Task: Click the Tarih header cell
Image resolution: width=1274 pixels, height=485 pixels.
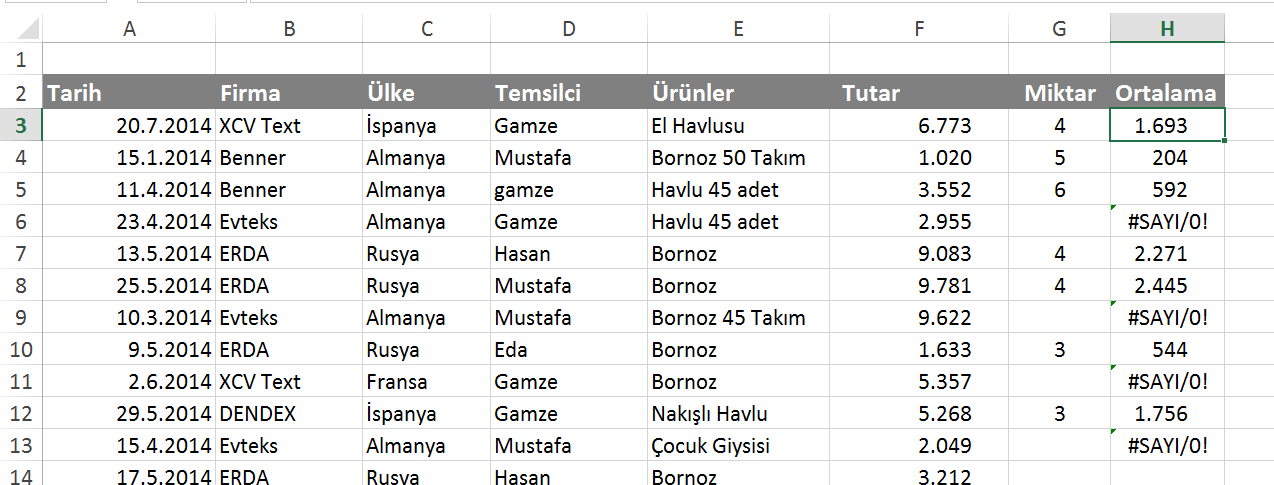Action: [x=129, y=94]
